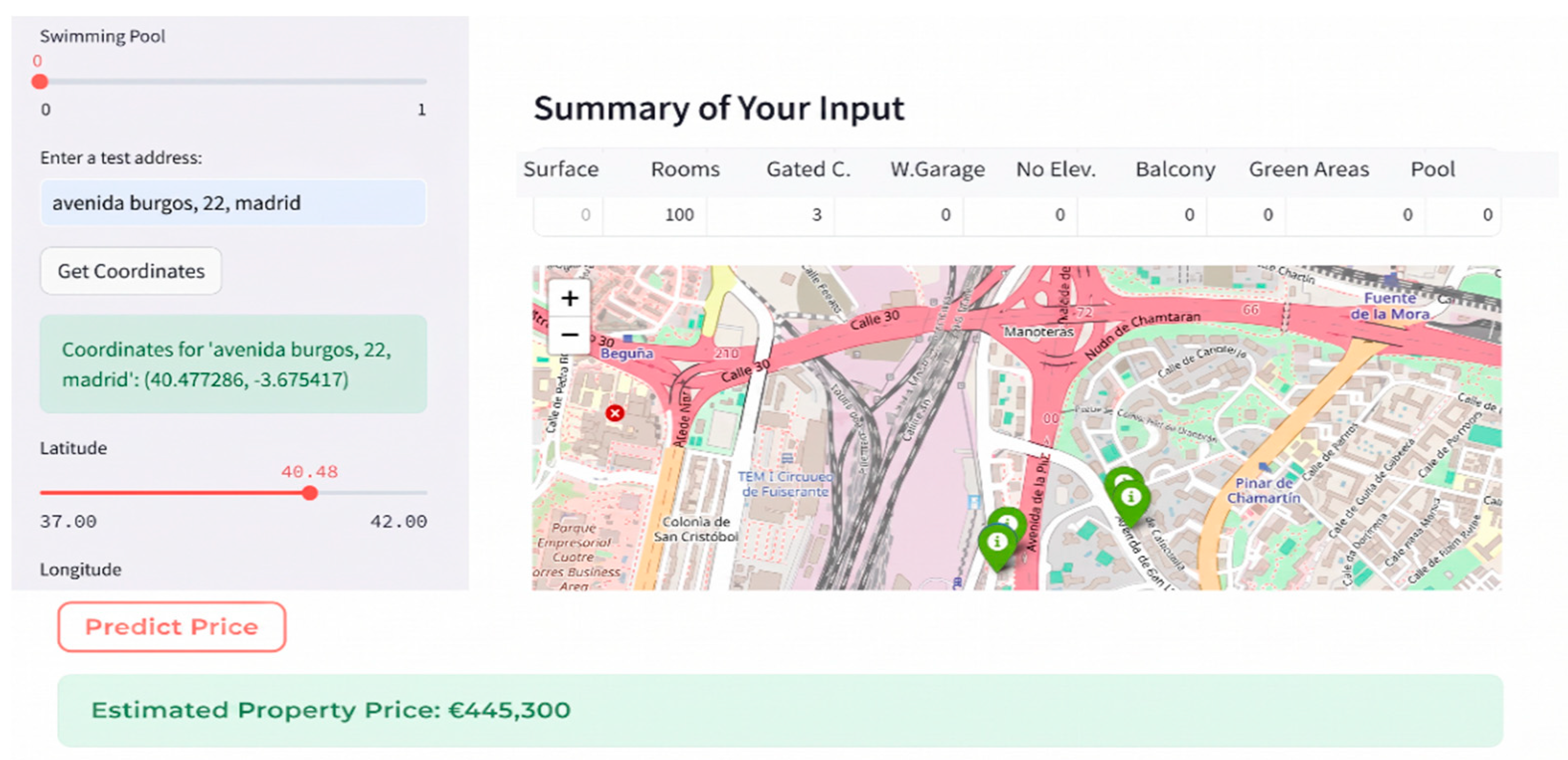
Task: Click the Get Coordinates button
Action: coord(131,271)
